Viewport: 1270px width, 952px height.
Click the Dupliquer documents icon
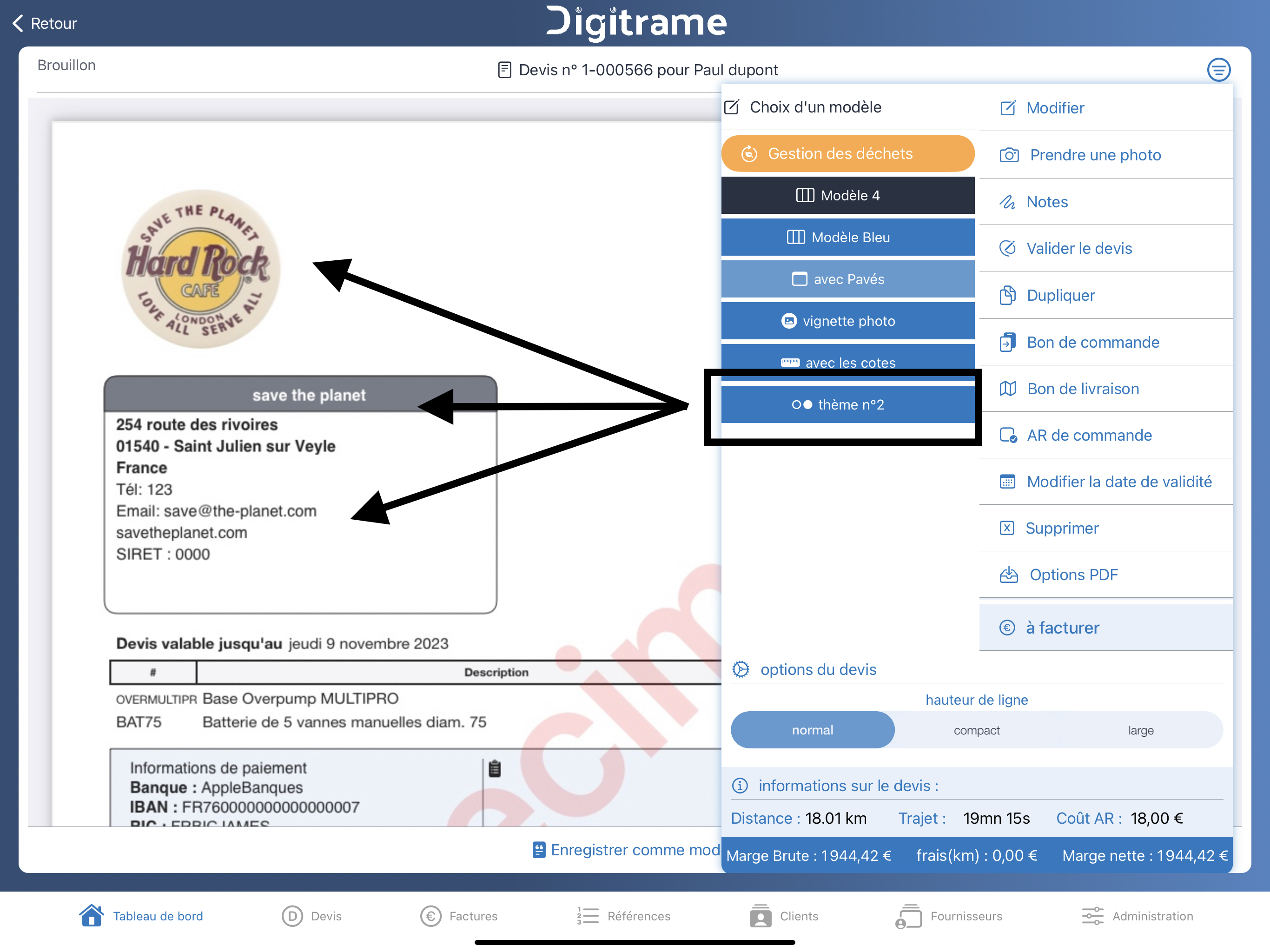point(1008,295)
